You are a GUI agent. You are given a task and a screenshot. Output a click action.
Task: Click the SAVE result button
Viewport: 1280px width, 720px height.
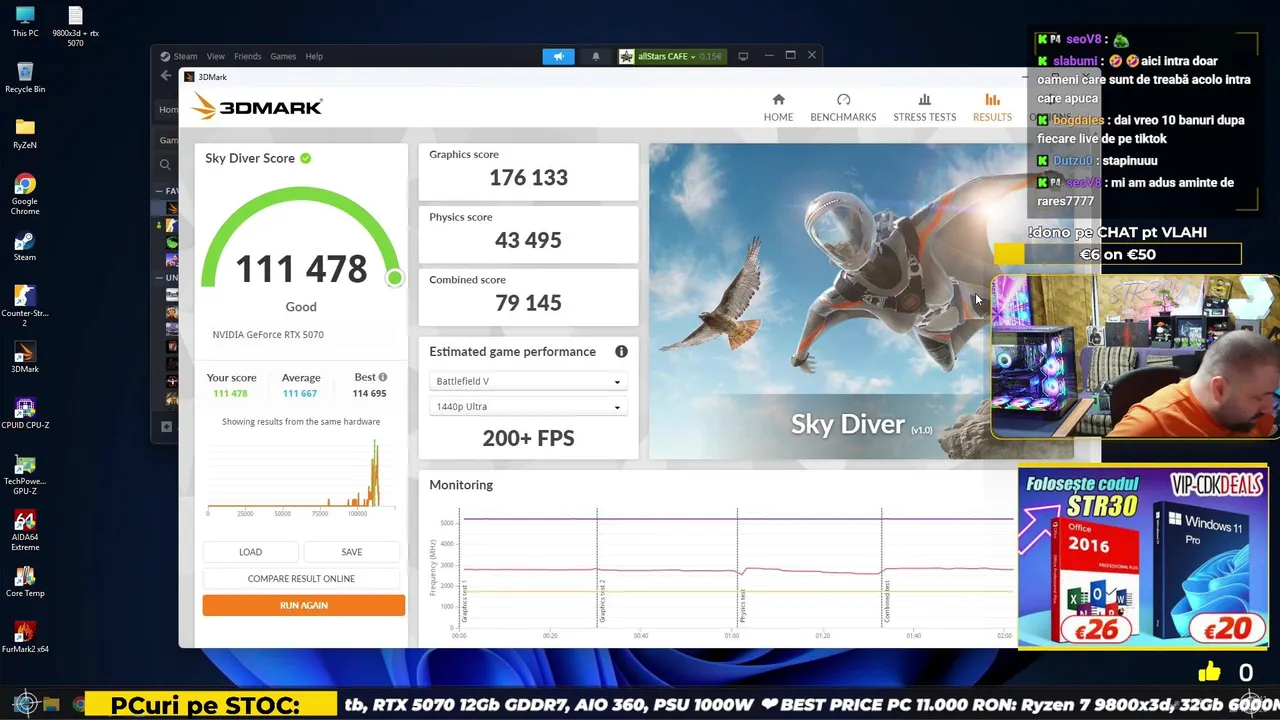tap(352, 552)
